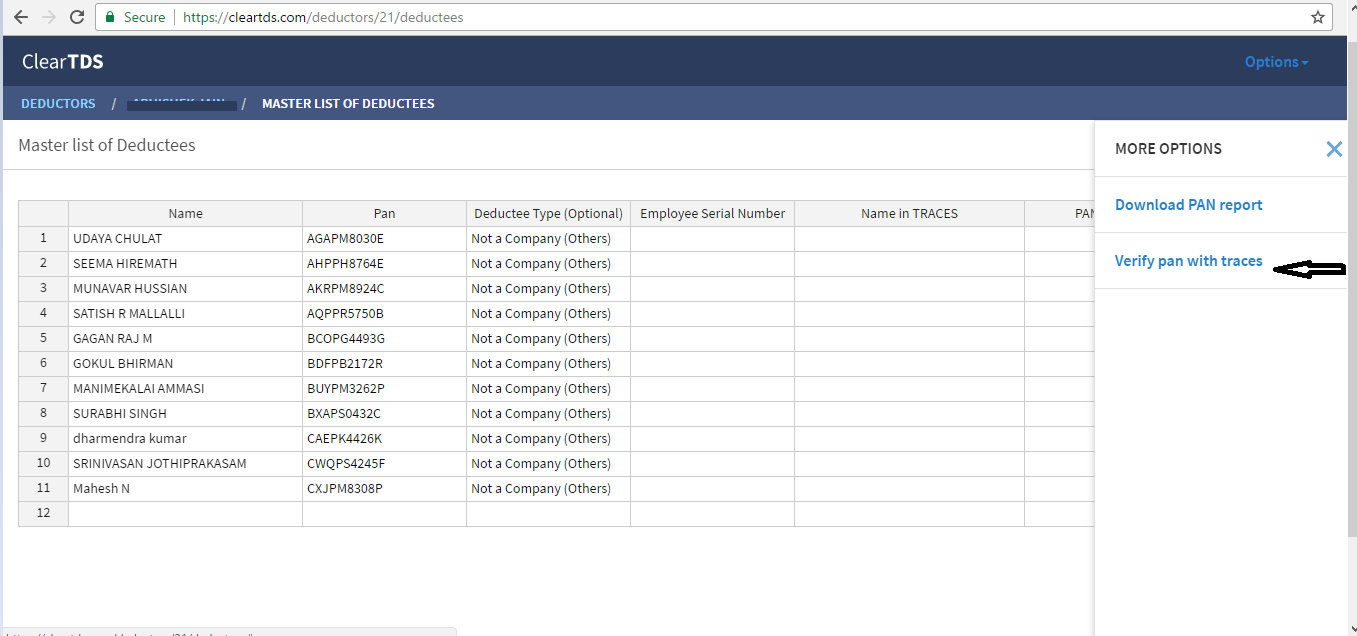Click the browser forward arrow
Image resolution: width=1357 pixels, height=636 pixels.
point(48,17)
